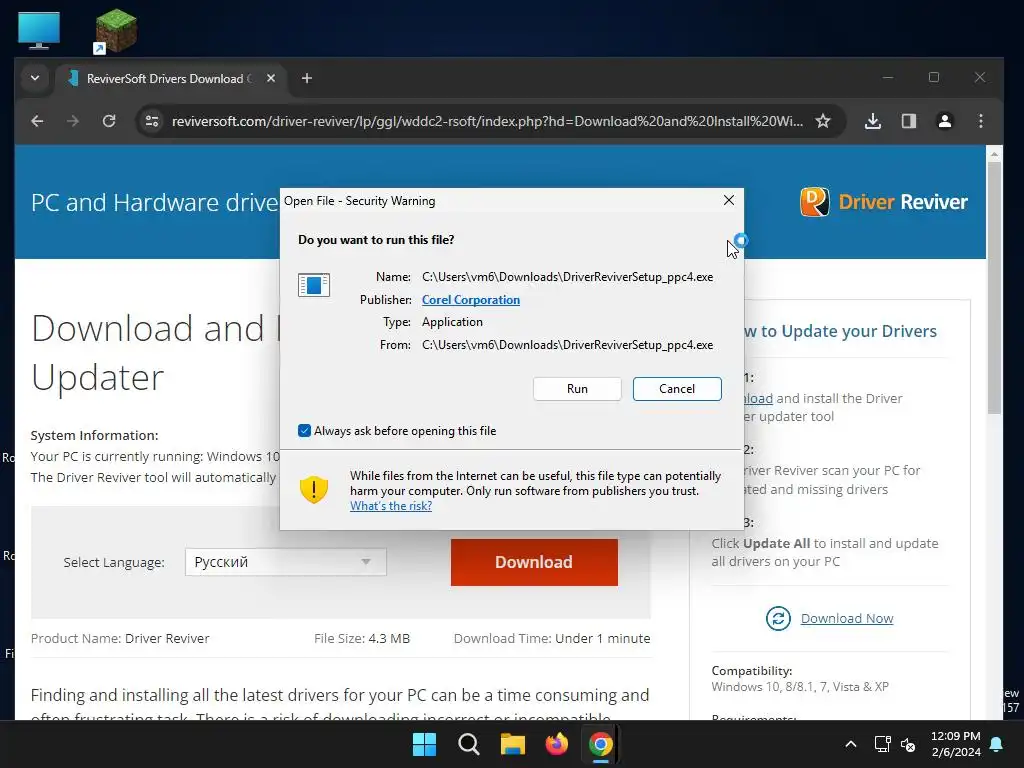Open Chrome downloads icon
The height and width of the screenshot is (768, 1024).
coord(873,121)
